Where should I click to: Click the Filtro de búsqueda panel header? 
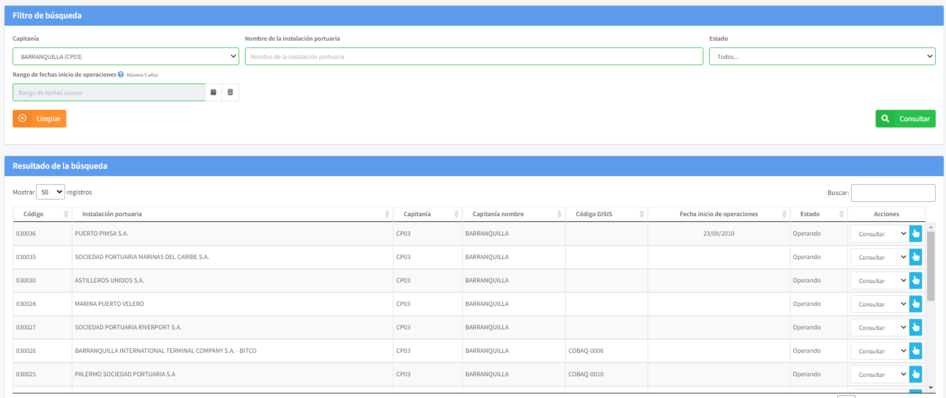(x=474, y=16)
